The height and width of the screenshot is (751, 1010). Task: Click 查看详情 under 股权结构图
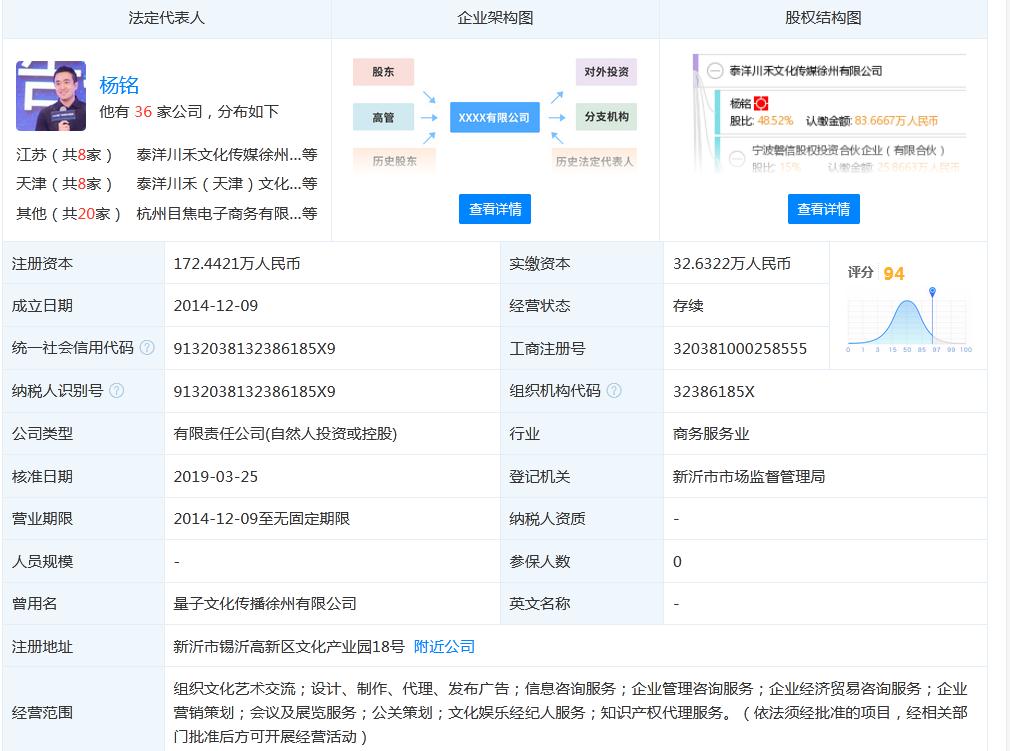(x=823, y=209)
